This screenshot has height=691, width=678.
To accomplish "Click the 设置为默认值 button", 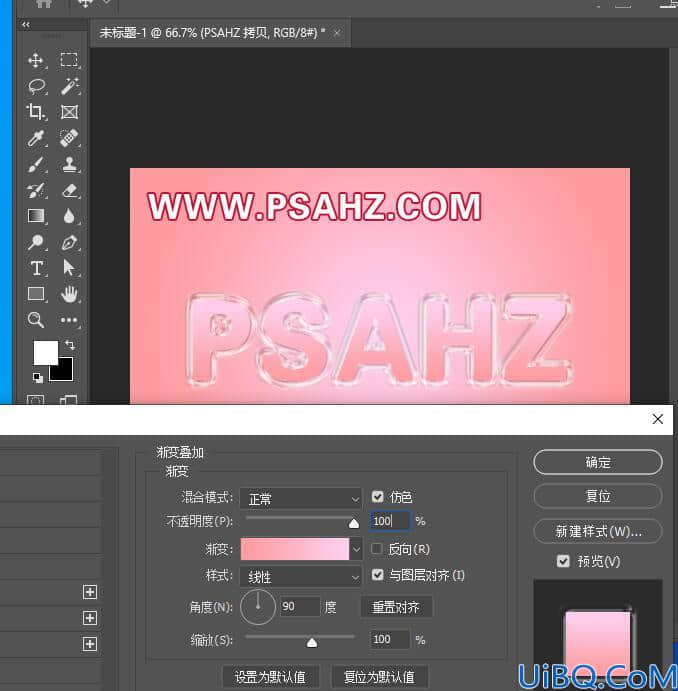I will (x=270, y=677).
